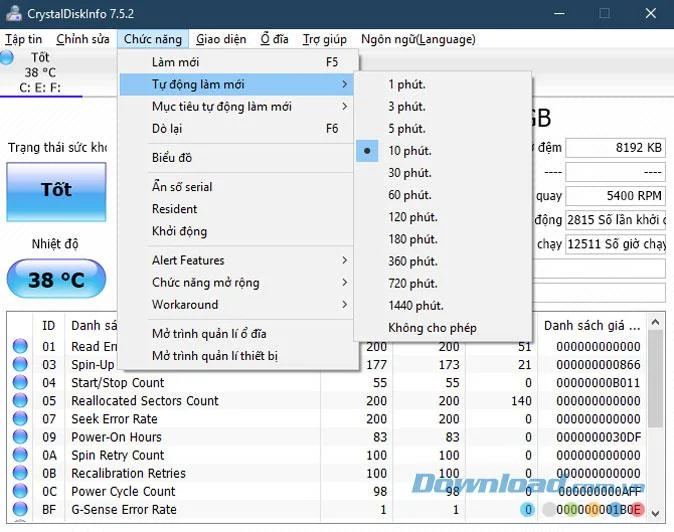Click the status orb beside G-Sense Error Rate
Screen dimensions: 674x532
tap(20, 509)
